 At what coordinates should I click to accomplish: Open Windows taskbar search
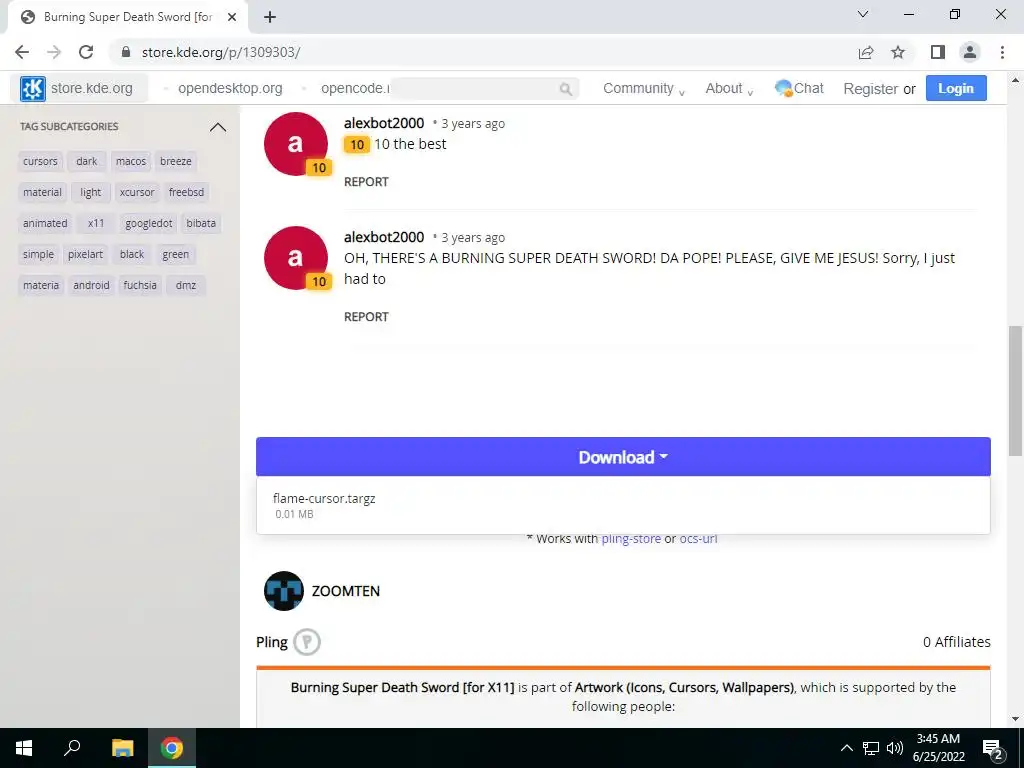pyautogui.click(x=72, y=748)
